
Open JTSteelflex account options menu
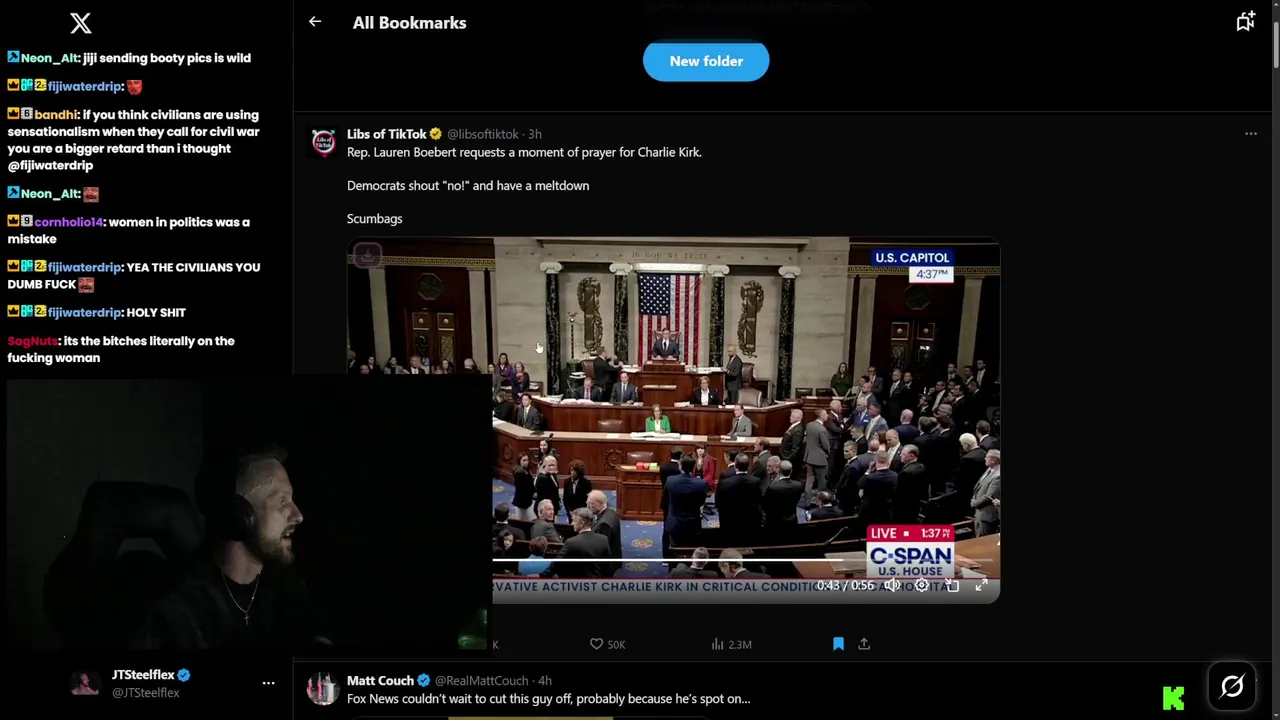(x=268, y=683)
